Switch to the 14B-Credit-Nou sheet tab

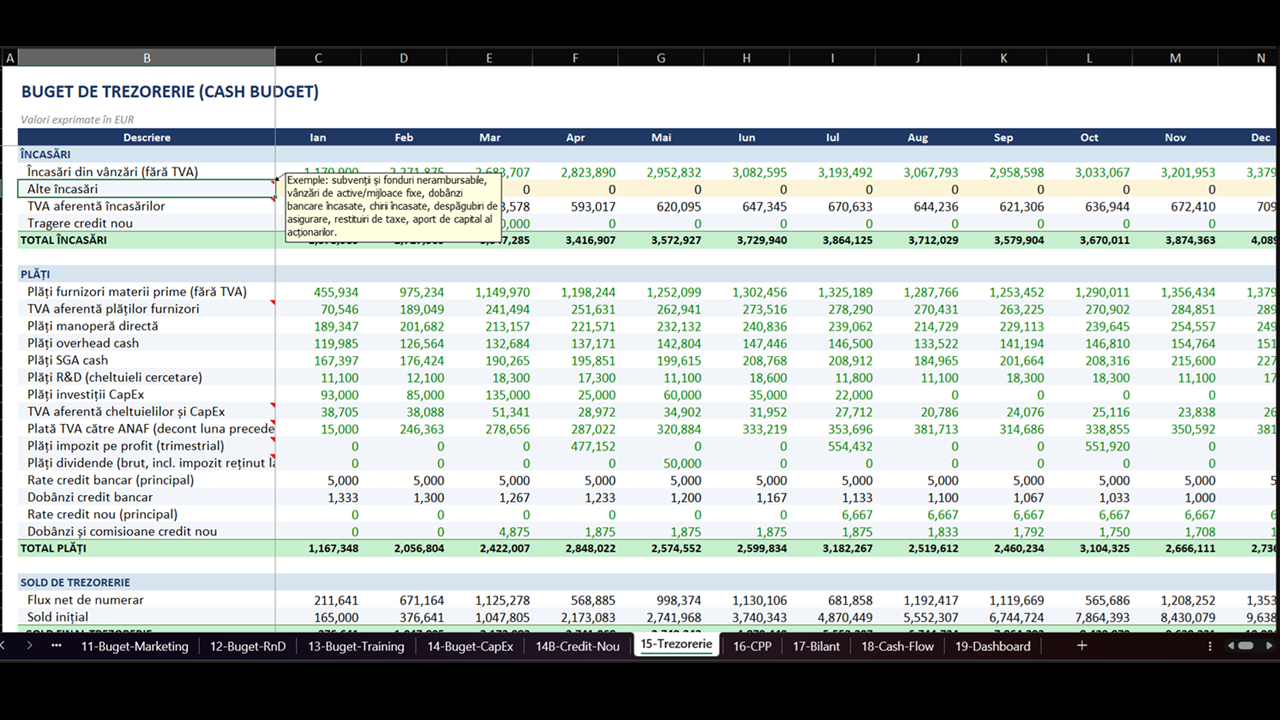click(x=577, y=646)
